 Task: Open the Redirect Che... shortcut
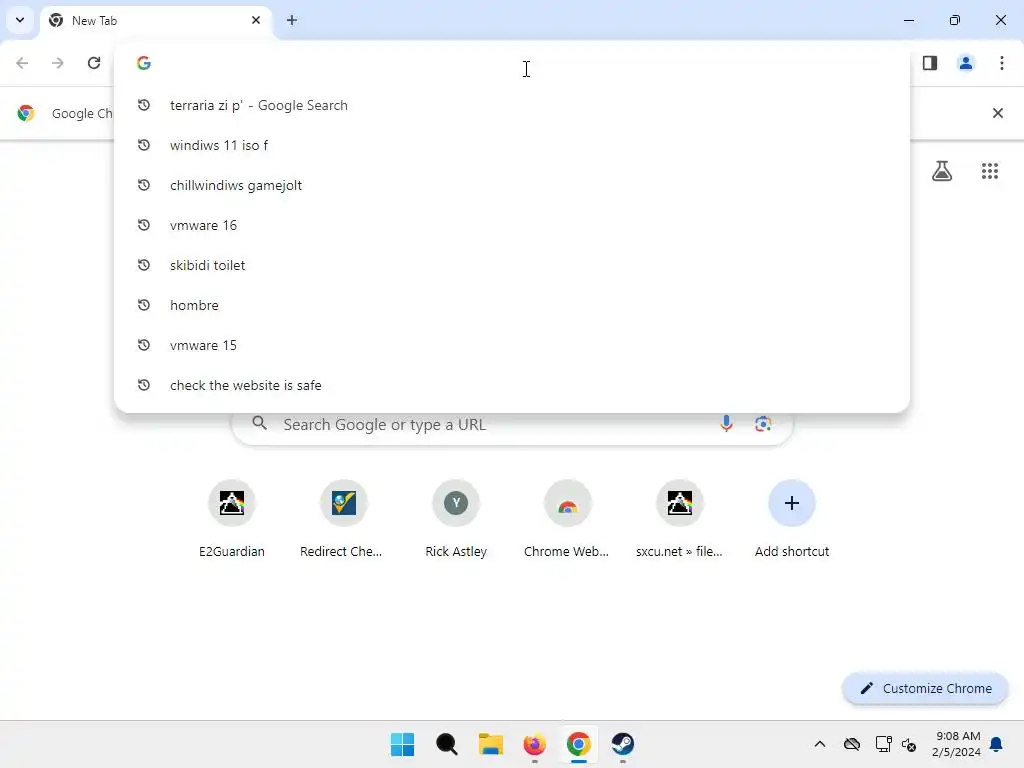(344, 520)
